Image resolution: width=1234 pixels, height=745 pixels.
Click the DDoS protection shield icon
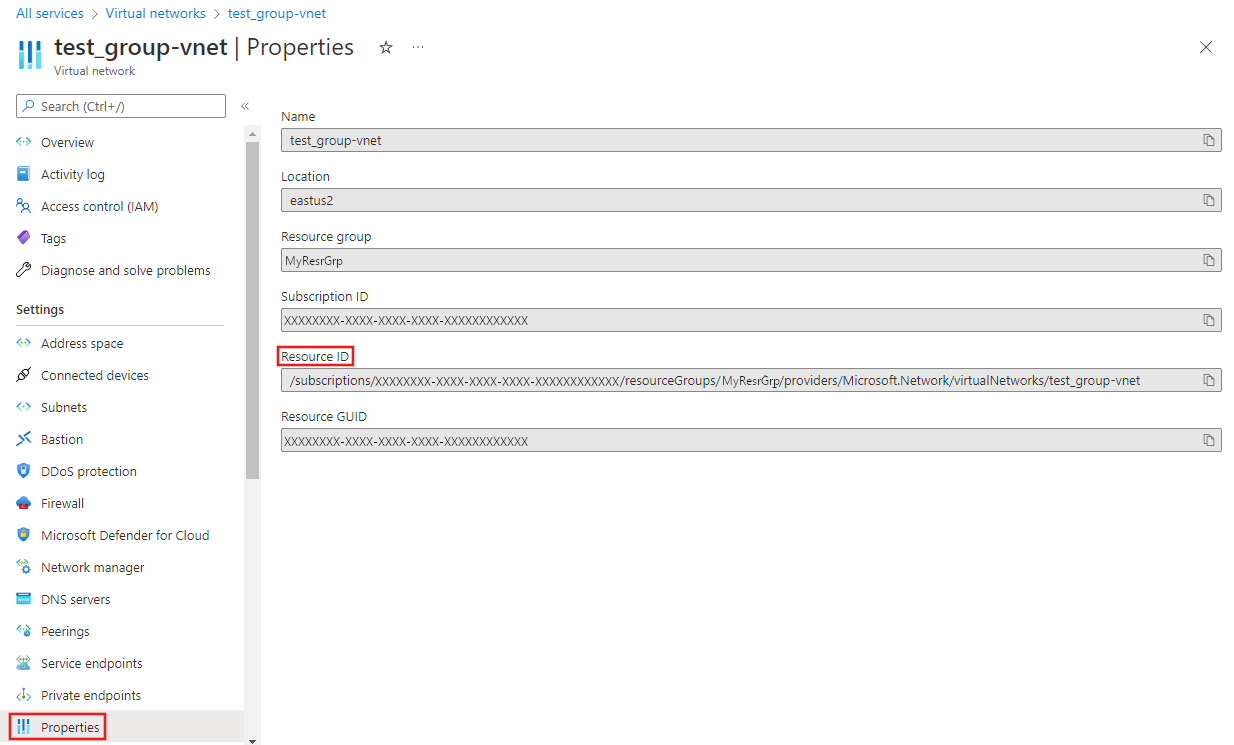24,471
